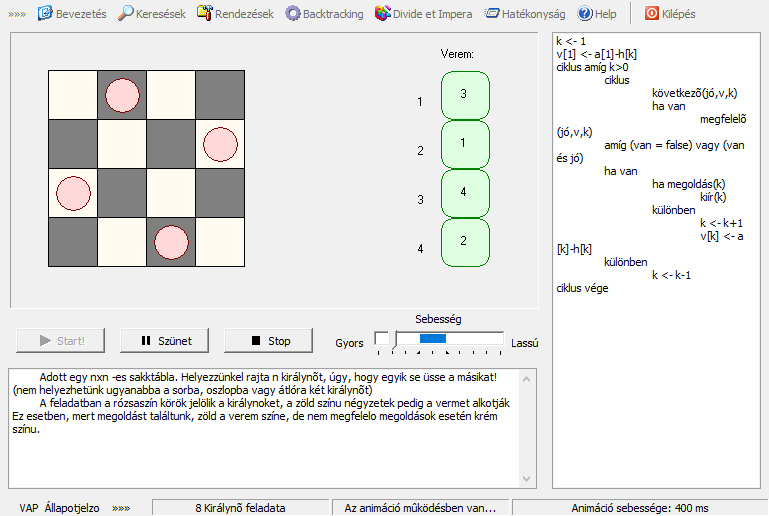Click the stack cell containing 2
The height and width of the screenshot is (516, 769).
[x=465, y=242]
